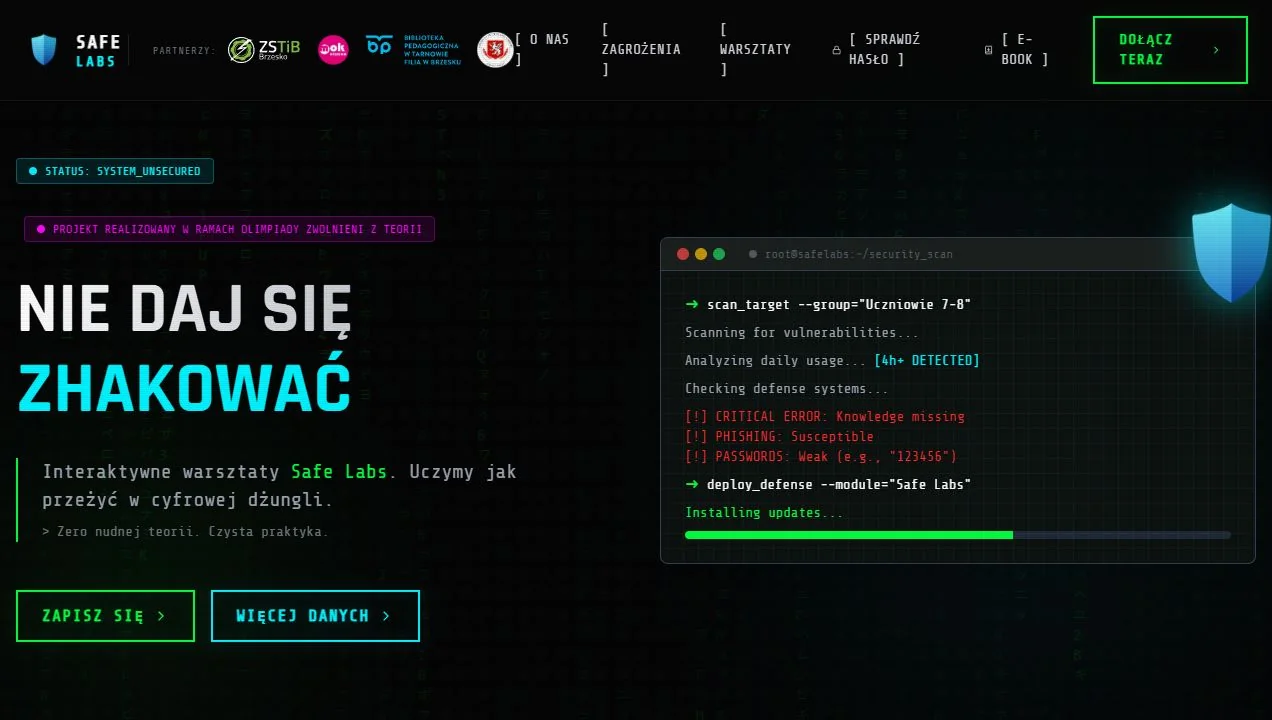Click the yellow terminal window dot
Viewport: 1272px width, 720px height.
(x=701, y=254)
